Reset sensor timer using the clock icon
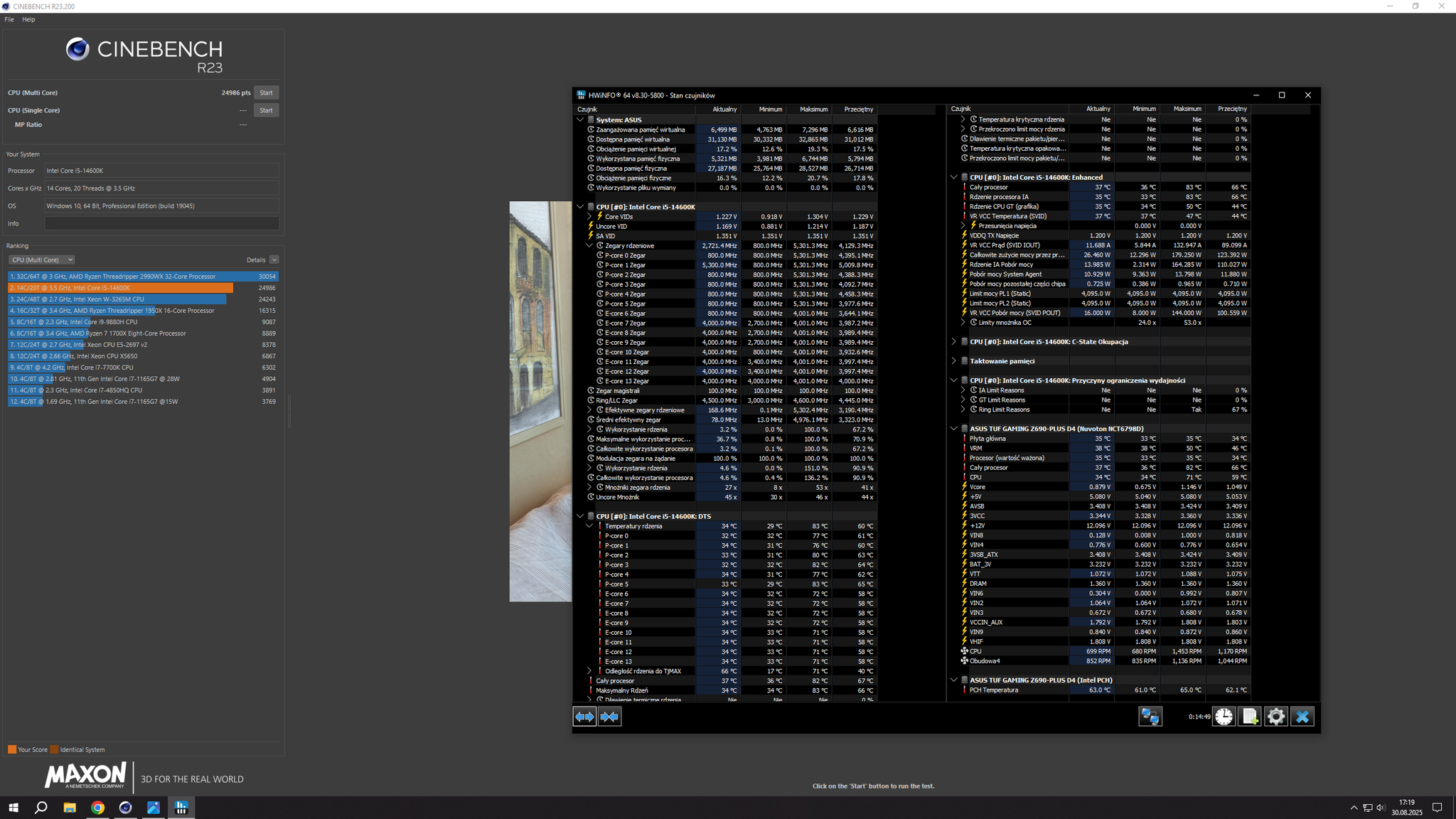 click(x=1224, y=717)
